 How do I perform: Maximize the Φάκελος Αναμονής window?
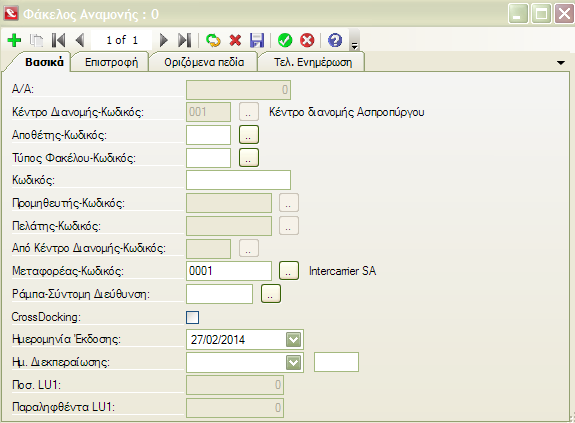[x=541, y=14]
